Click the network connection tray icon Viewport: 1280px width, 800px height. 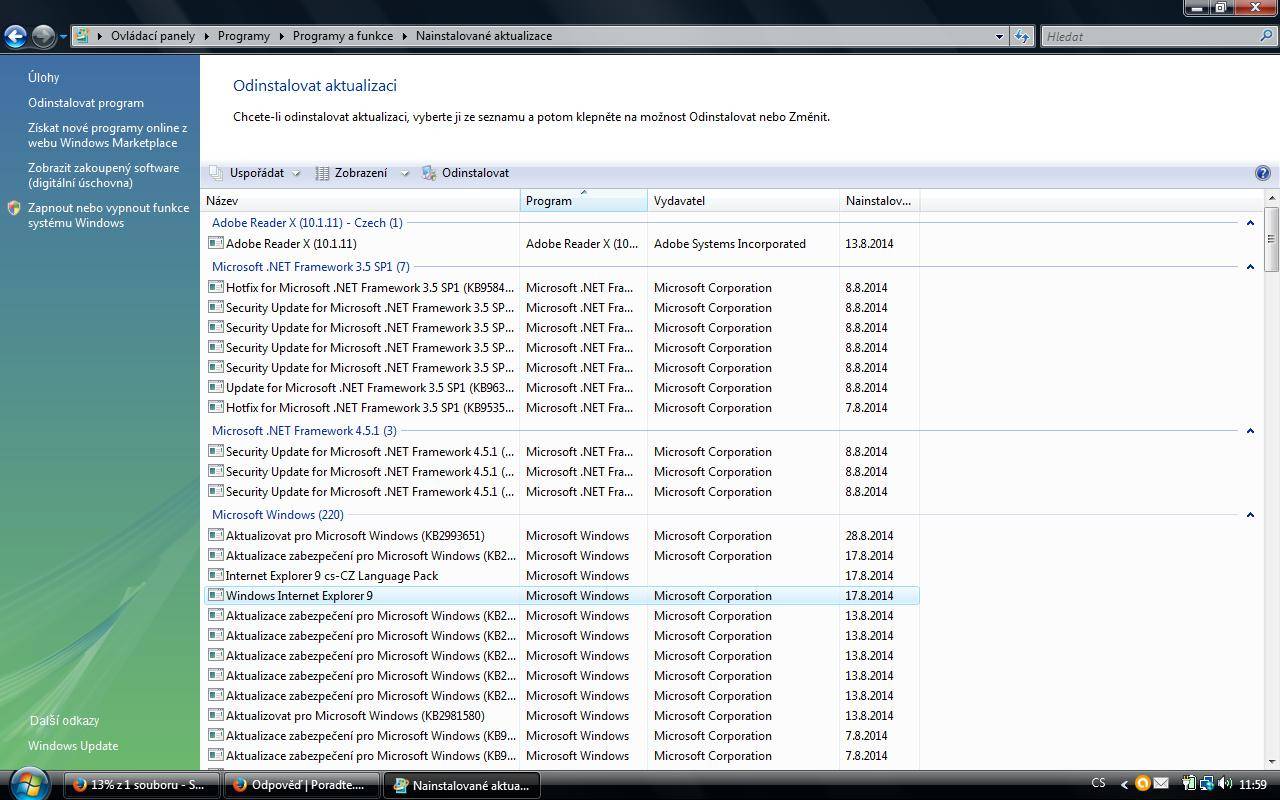[x=1206, y=784]
